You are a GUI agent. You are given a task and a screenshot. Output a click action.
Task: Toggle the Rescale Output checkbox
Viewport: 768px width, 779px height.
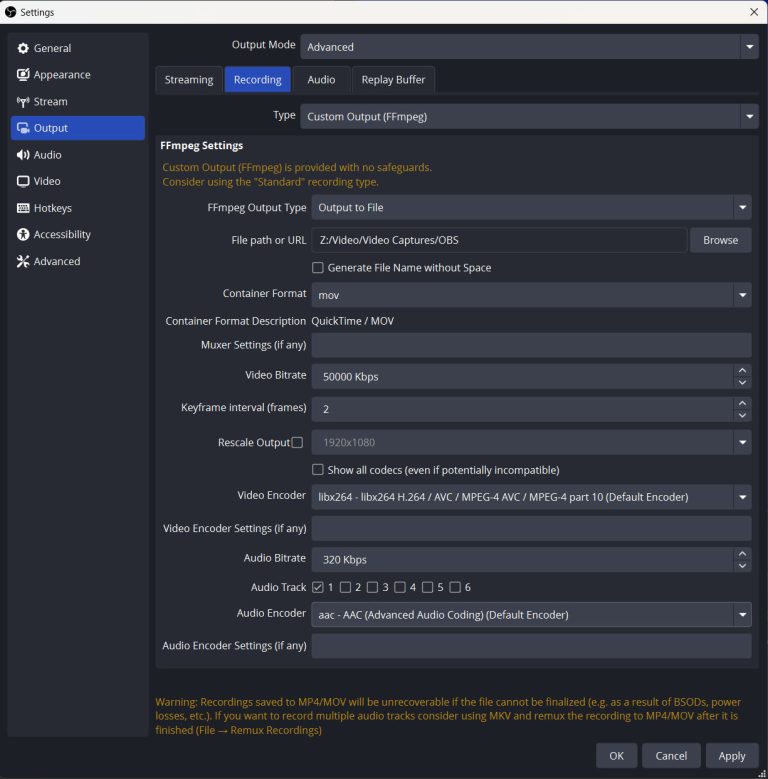(x=297, y=443)
